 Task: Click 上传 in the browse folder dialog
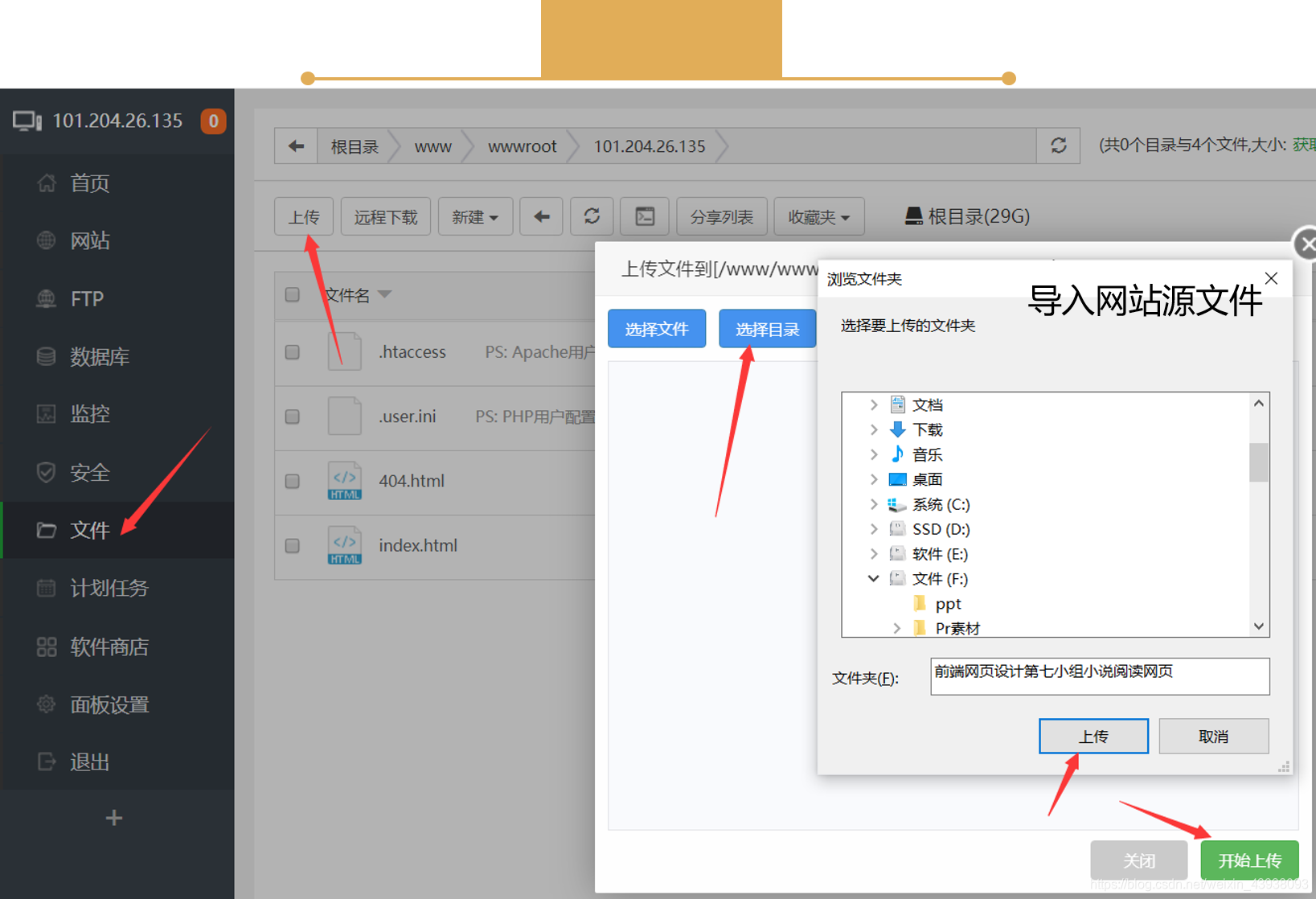[x=1093, y=736]
